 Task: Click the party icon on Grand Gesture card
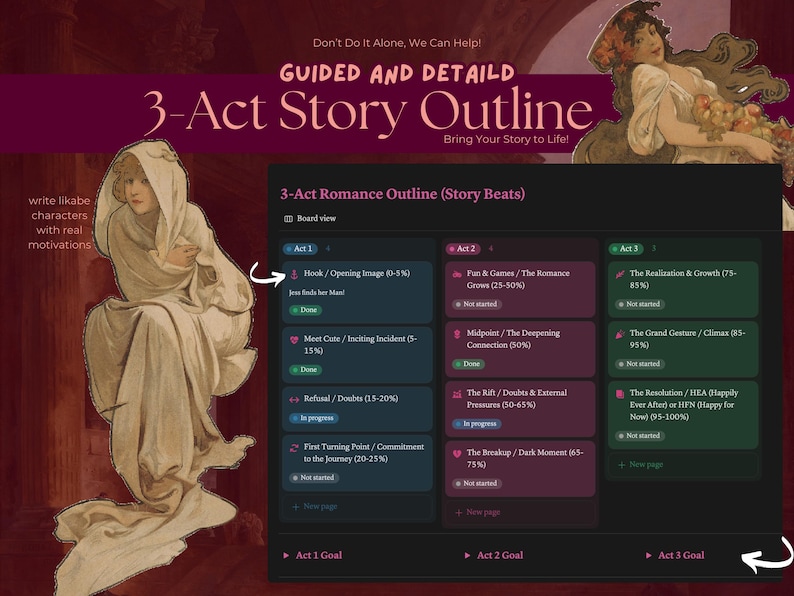coord(620,334)
